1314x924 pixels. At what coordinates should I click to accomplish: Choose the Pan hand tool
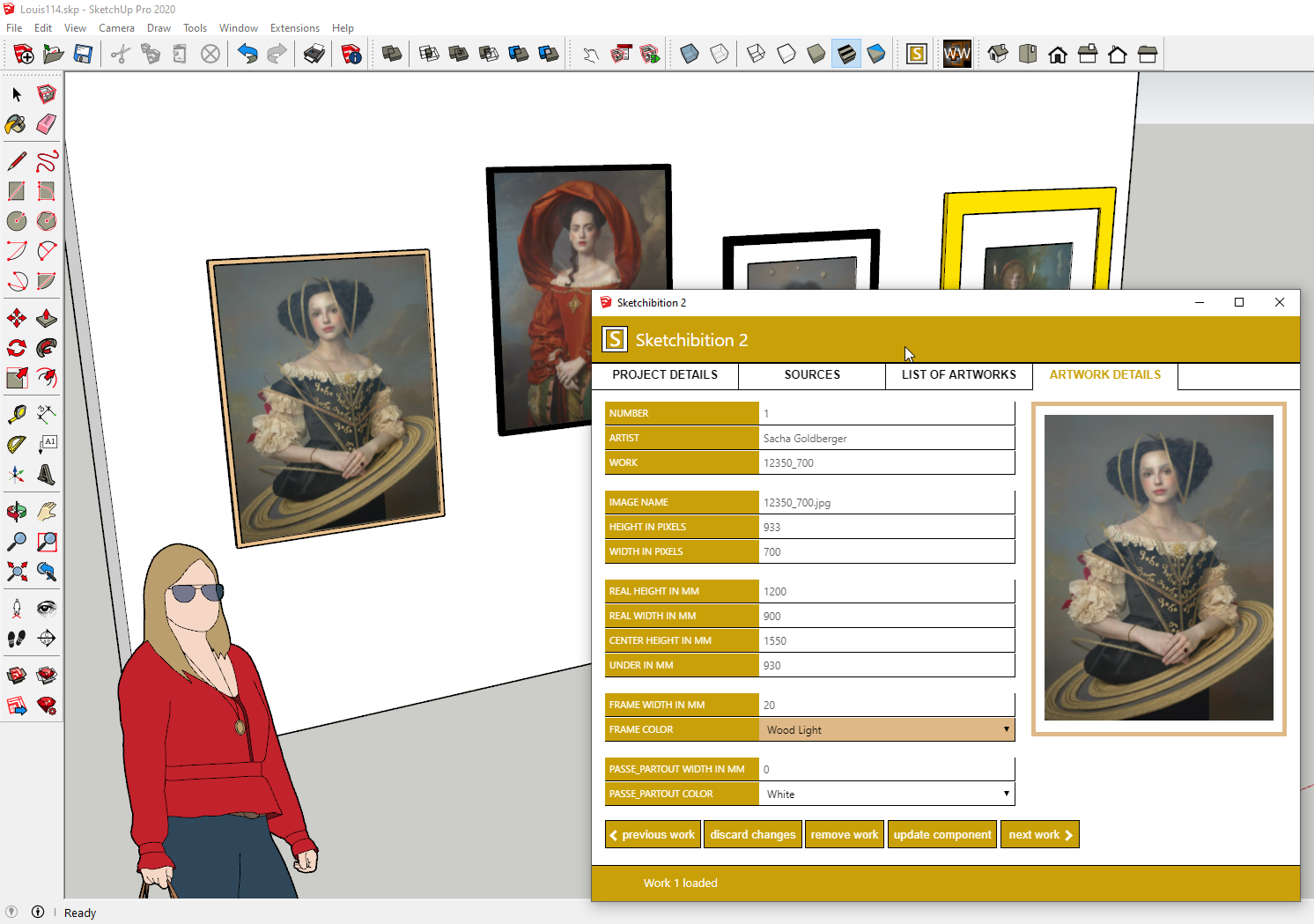47,512
